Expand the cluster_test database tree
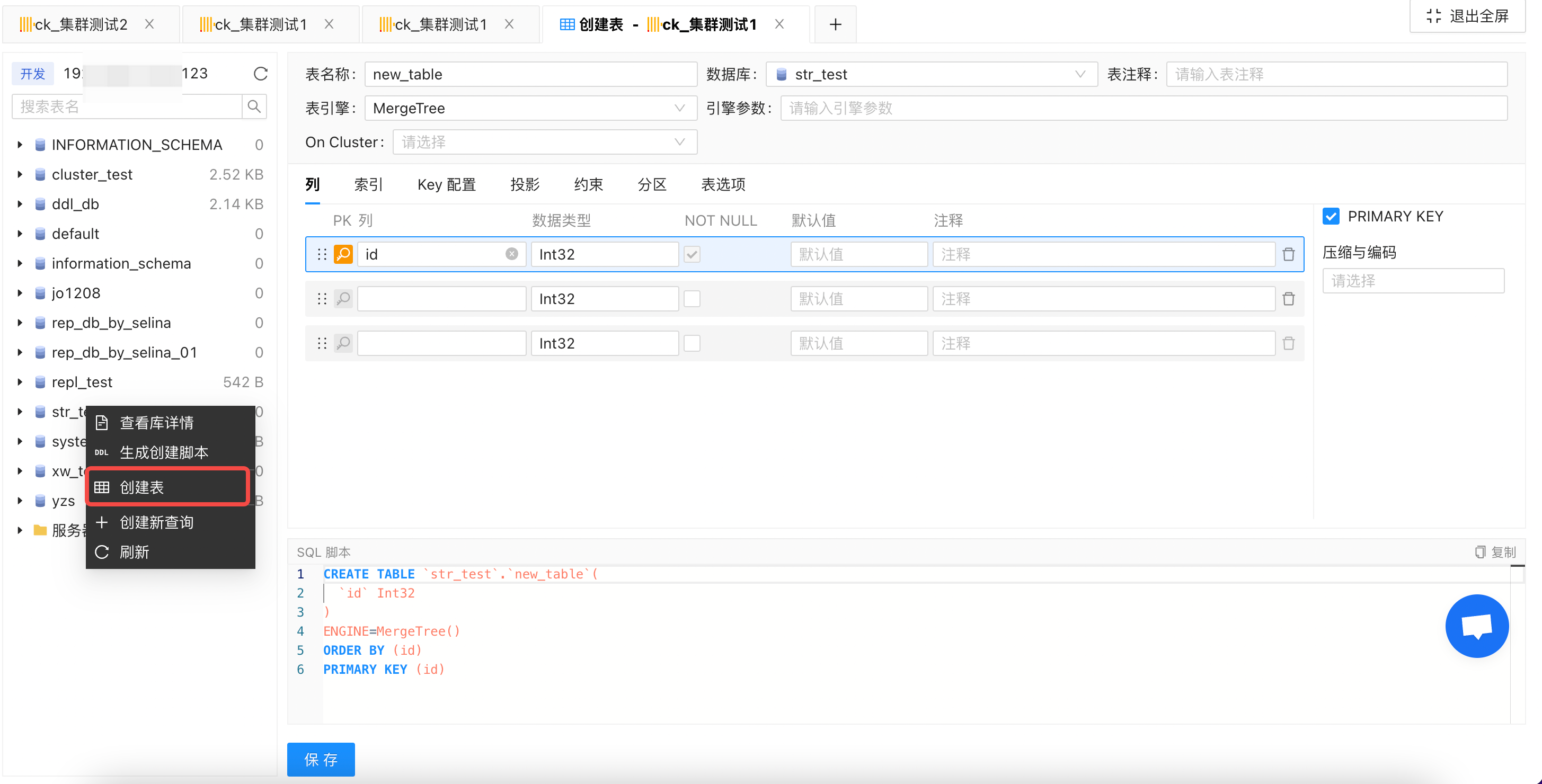This screenshot has width=1542, height=784. (x=19, y=174)
